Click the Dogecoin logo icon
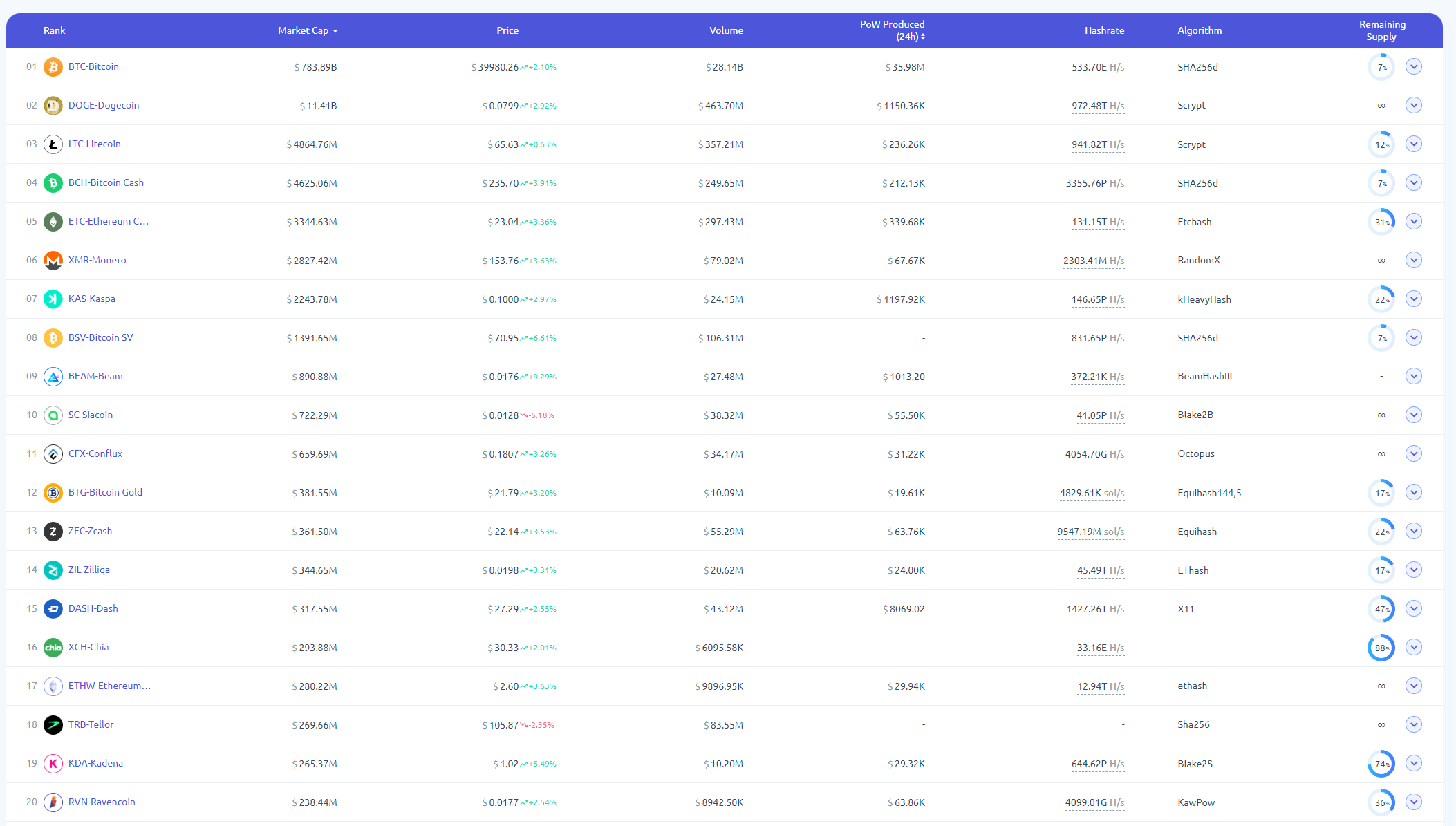The image size is (1456, 826). pyautogui.click(x=53, y=106)
